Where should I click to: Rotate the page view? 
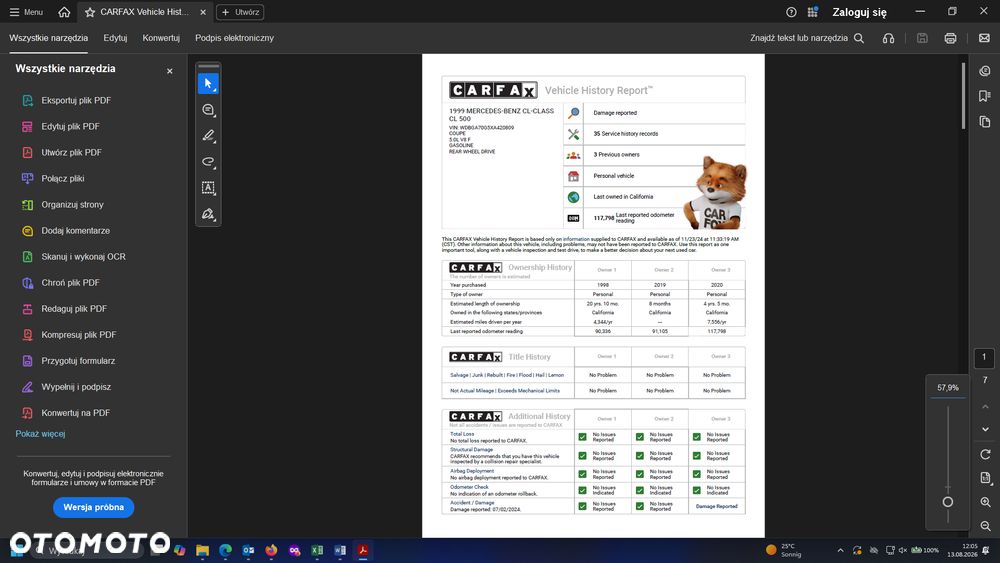tap(985, 454)
